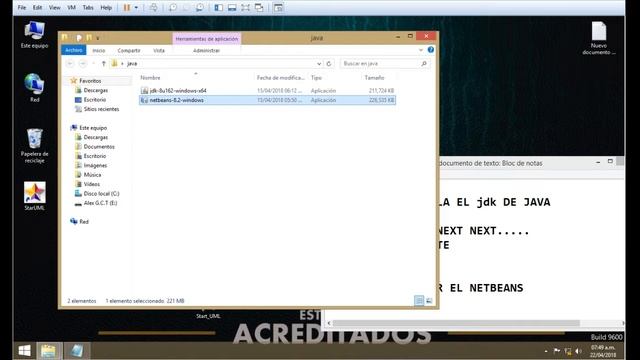Image resolution: width=640 pixels, height=360 pixels.
Task: Open the VM menu
Action: [71, 7]
